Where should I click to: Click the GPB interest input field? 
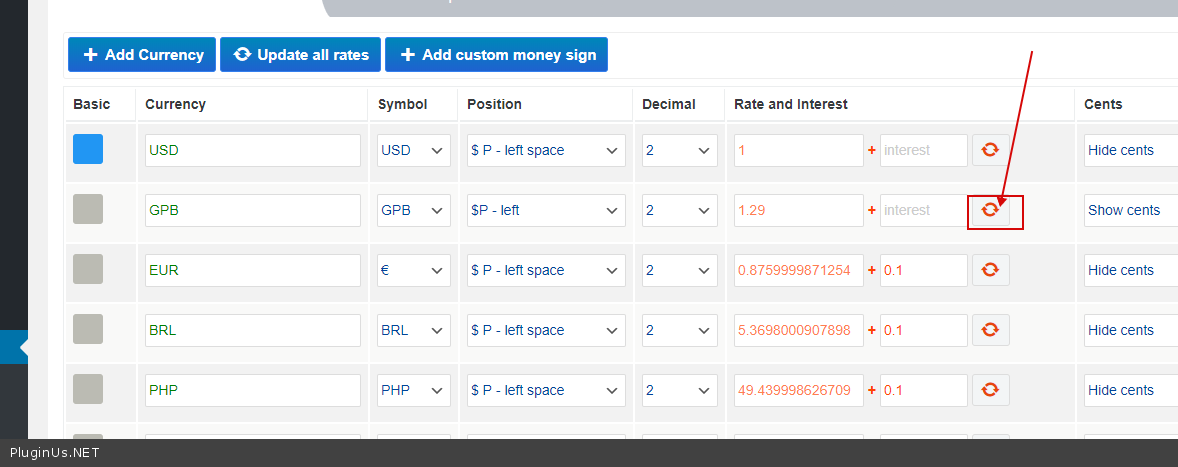coord(923,210)
